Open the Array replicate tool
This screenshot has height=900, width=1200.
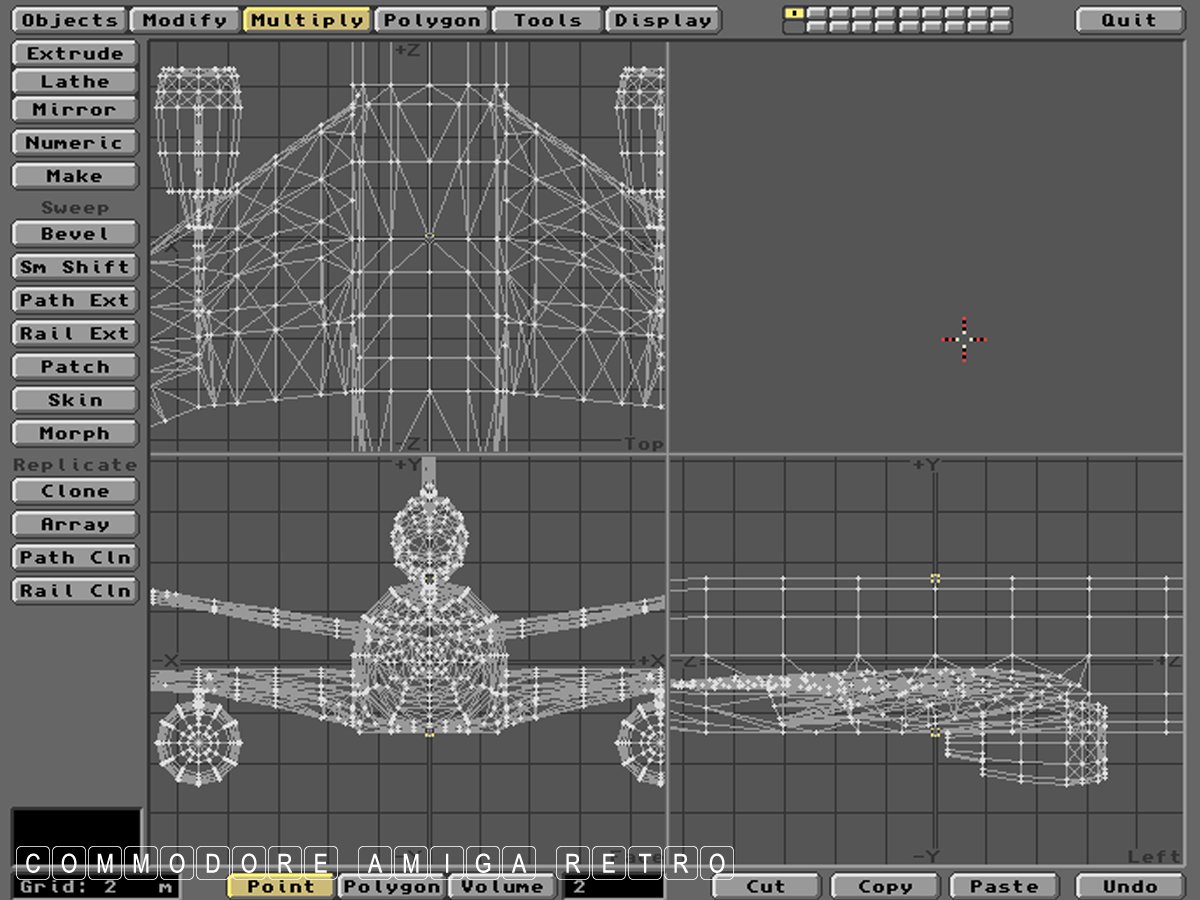click(75, 525)
